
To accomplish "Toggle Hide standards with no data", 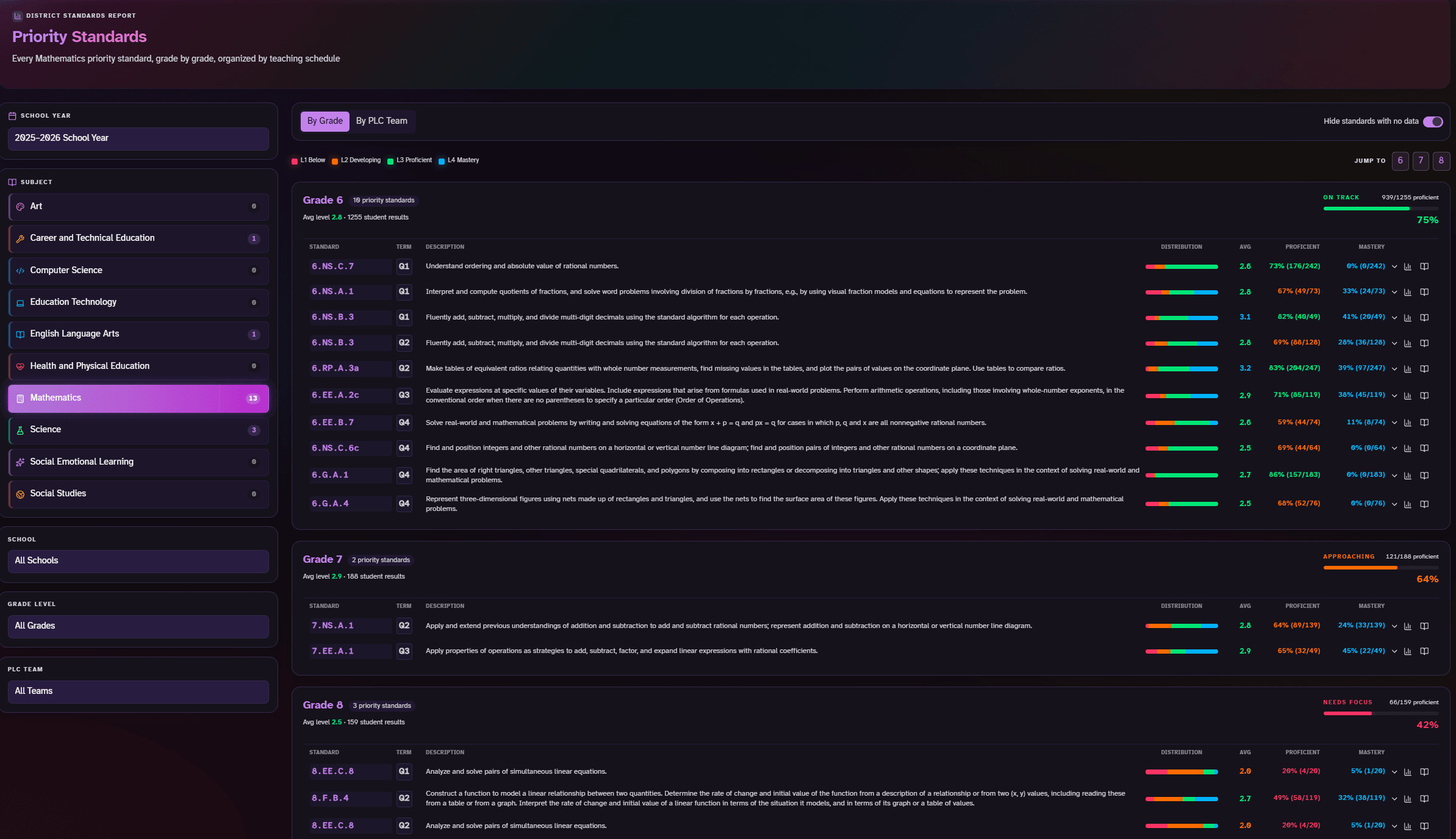I will 1433,121.
